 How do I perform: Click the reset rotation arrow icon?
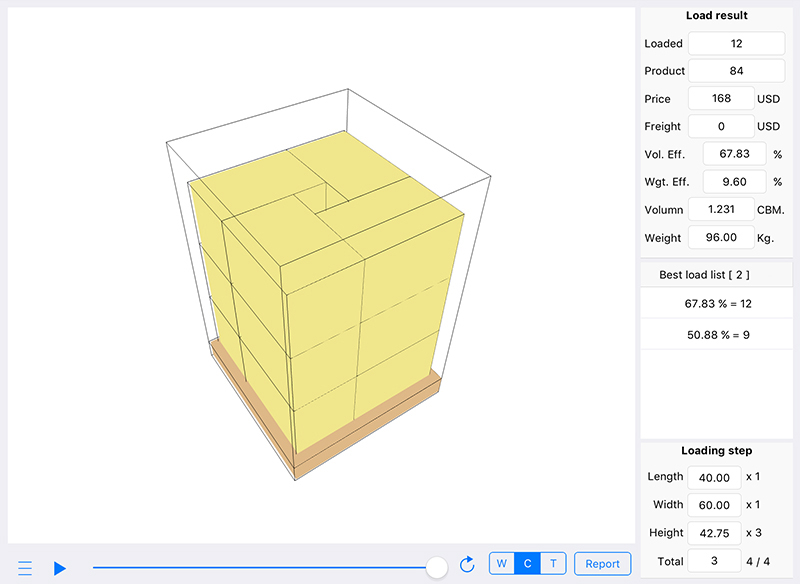click(467, 564)
